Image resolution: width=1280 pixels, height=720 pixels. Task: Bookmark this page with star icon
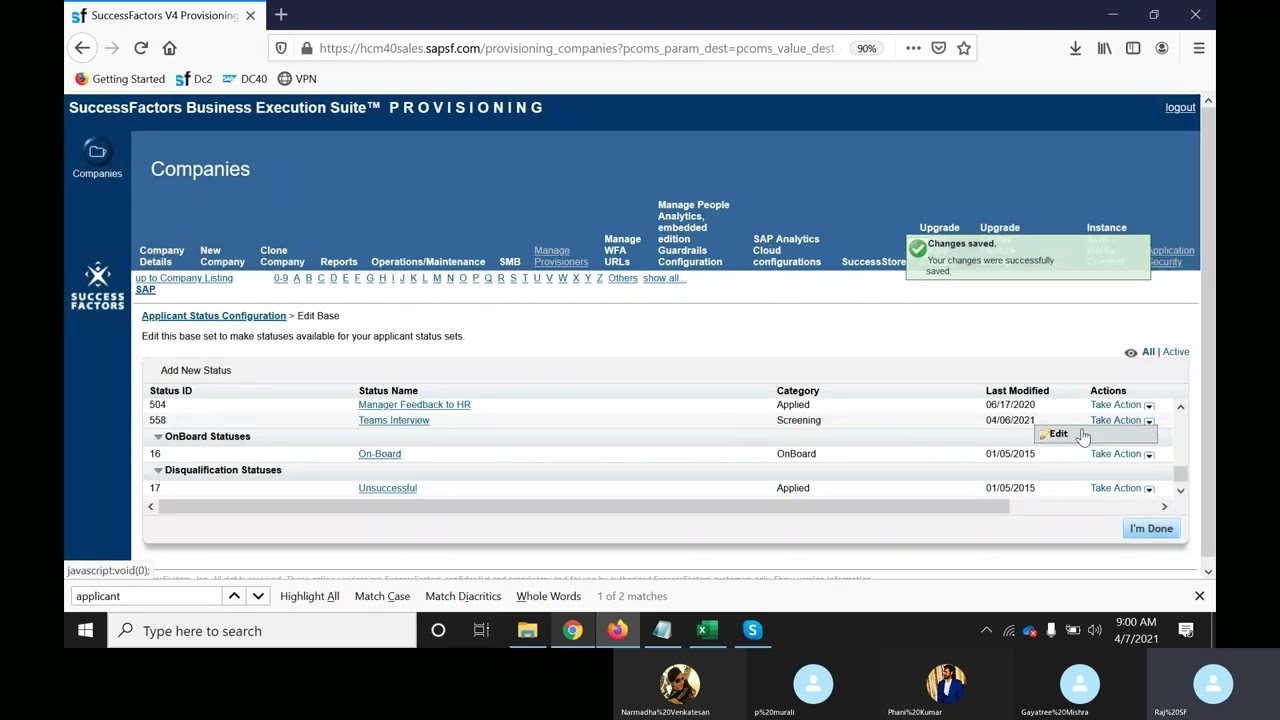(964, 48)
